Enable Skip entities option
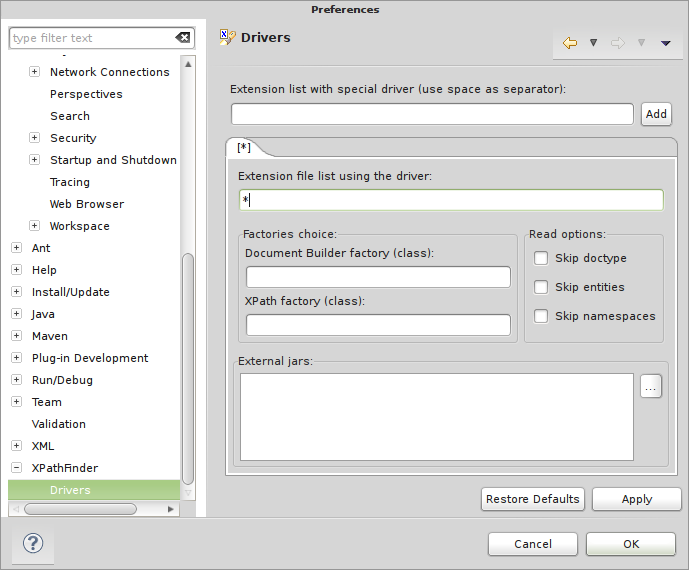689x570 pixels. (541, 287)
